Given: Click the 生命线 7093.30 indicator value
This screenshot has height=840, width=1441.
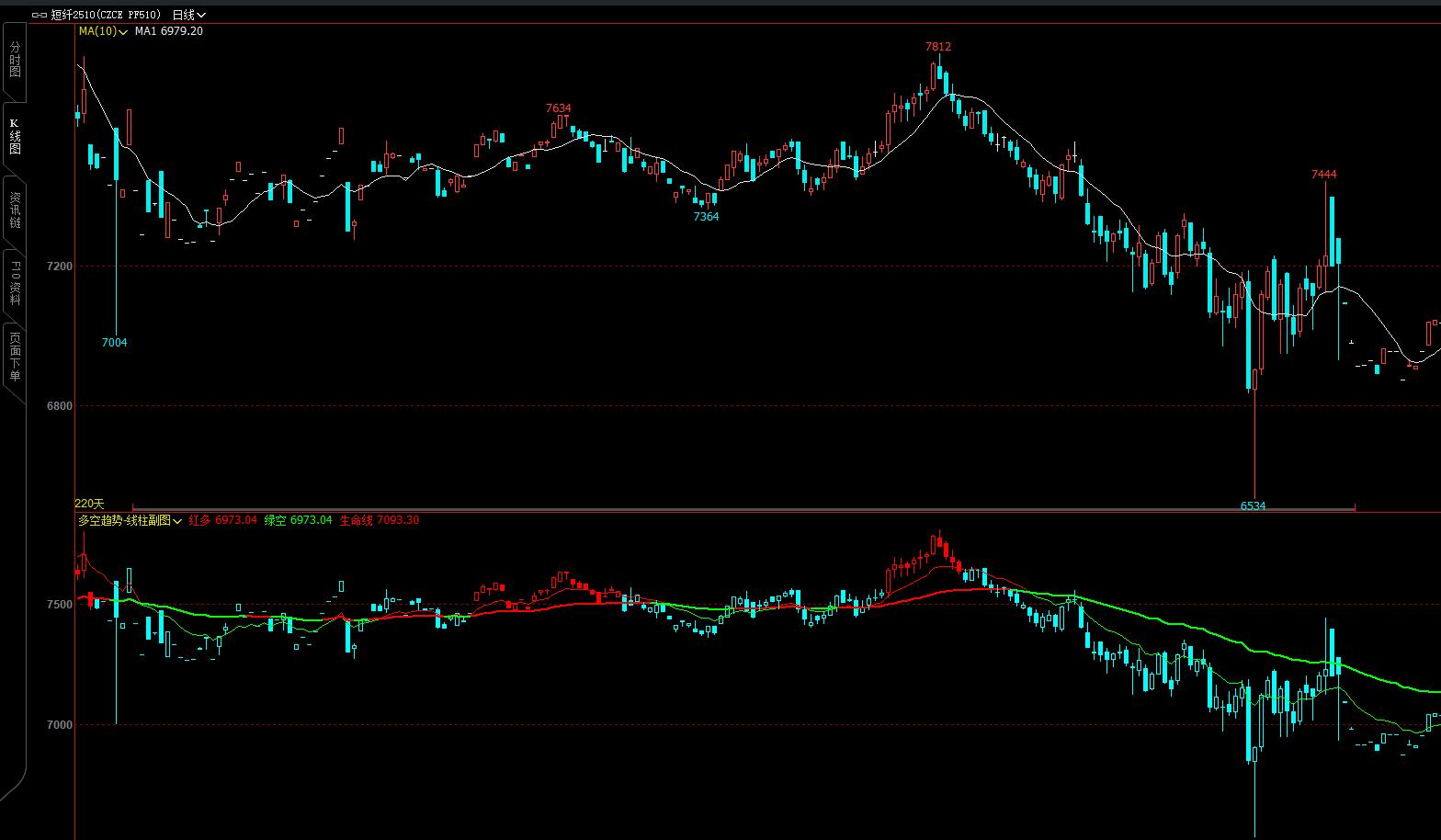Looking at the screenshot, I should coord(380,520).
